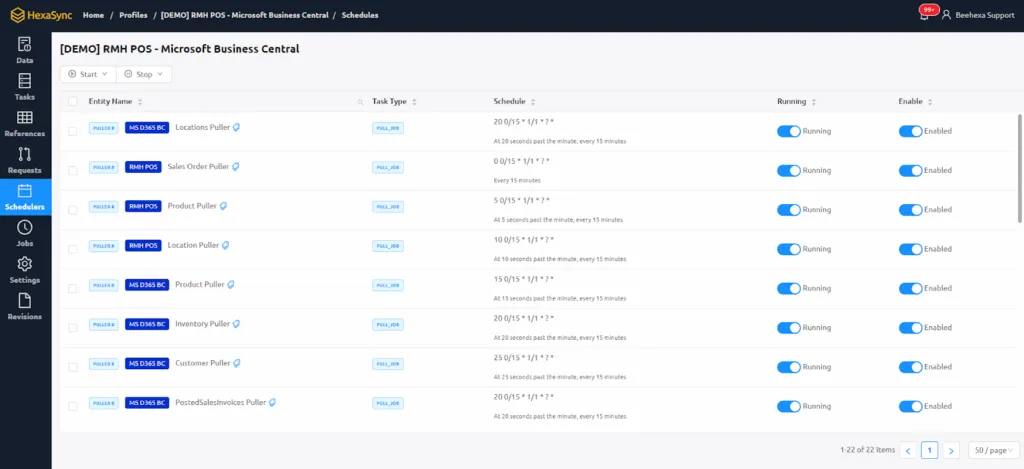Click the '1-22 of 22 items' text
The width and height of the screenshot is (1024, 469).
[x=867, y=450]
